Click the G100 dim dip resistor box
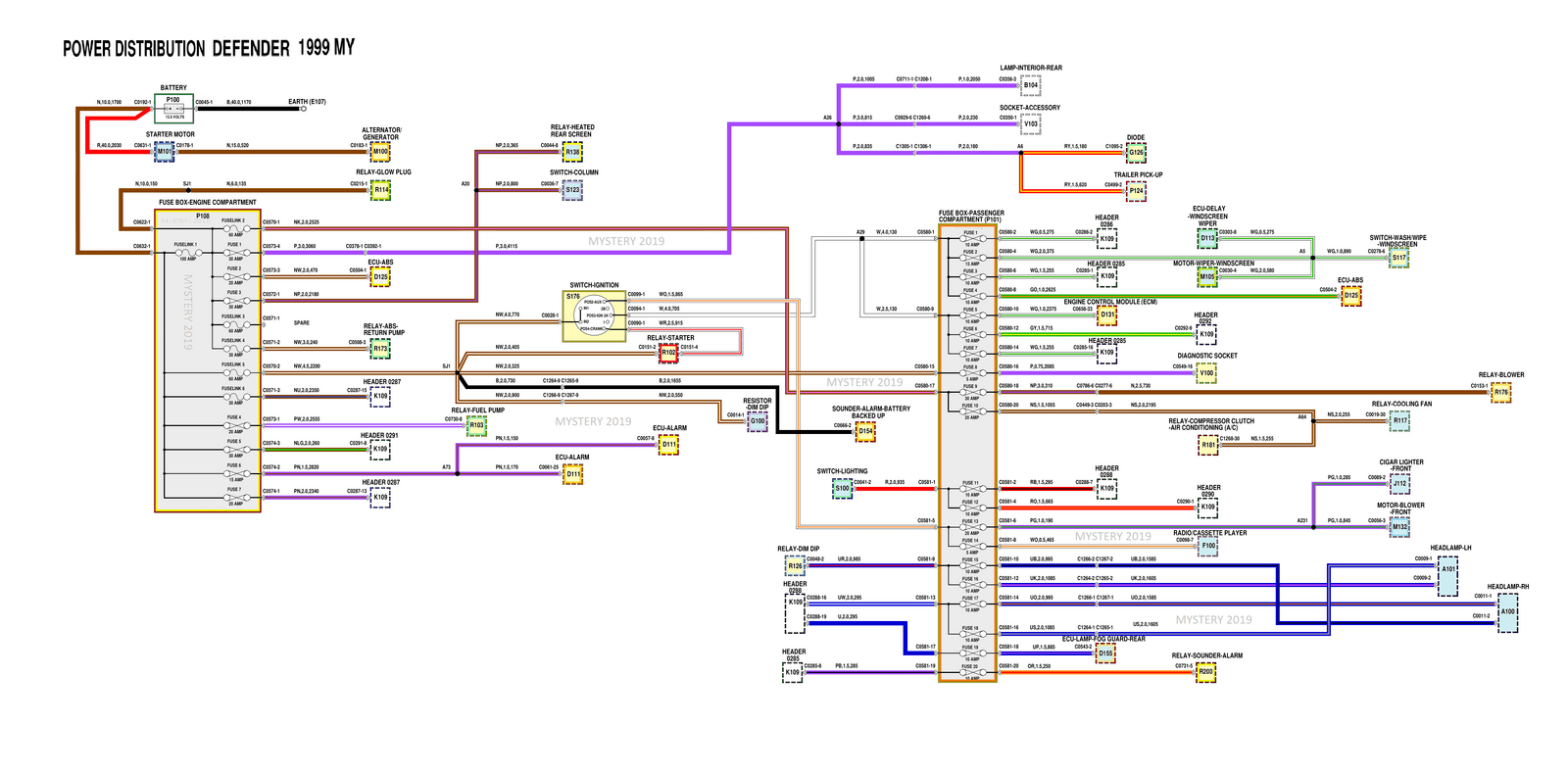 (x=758, y=421)
